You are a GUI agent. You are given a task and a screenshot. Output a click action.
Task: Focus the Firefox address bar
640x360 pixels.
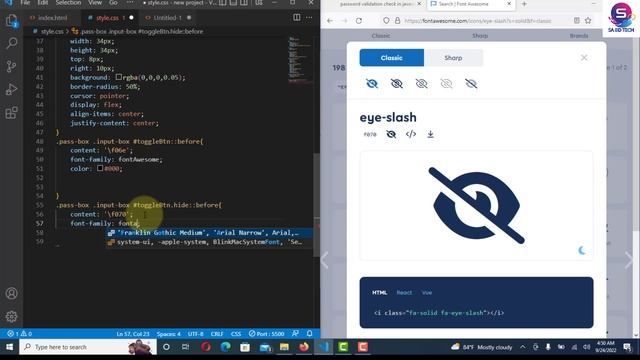pos(478,20)
